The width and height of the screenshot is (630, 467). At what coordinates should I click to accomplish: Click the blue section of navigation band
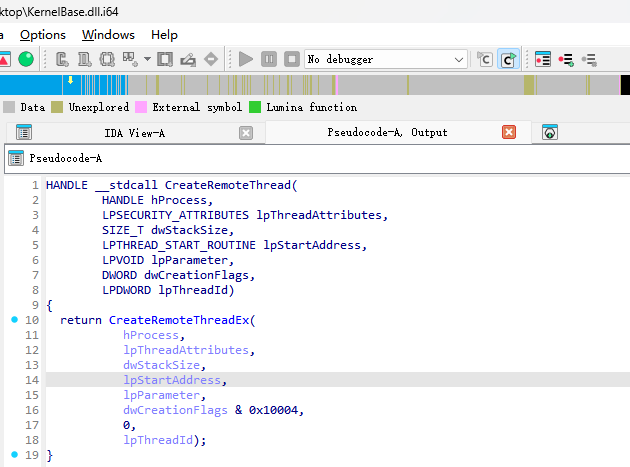pyautogui.click(x=31, y=85)
